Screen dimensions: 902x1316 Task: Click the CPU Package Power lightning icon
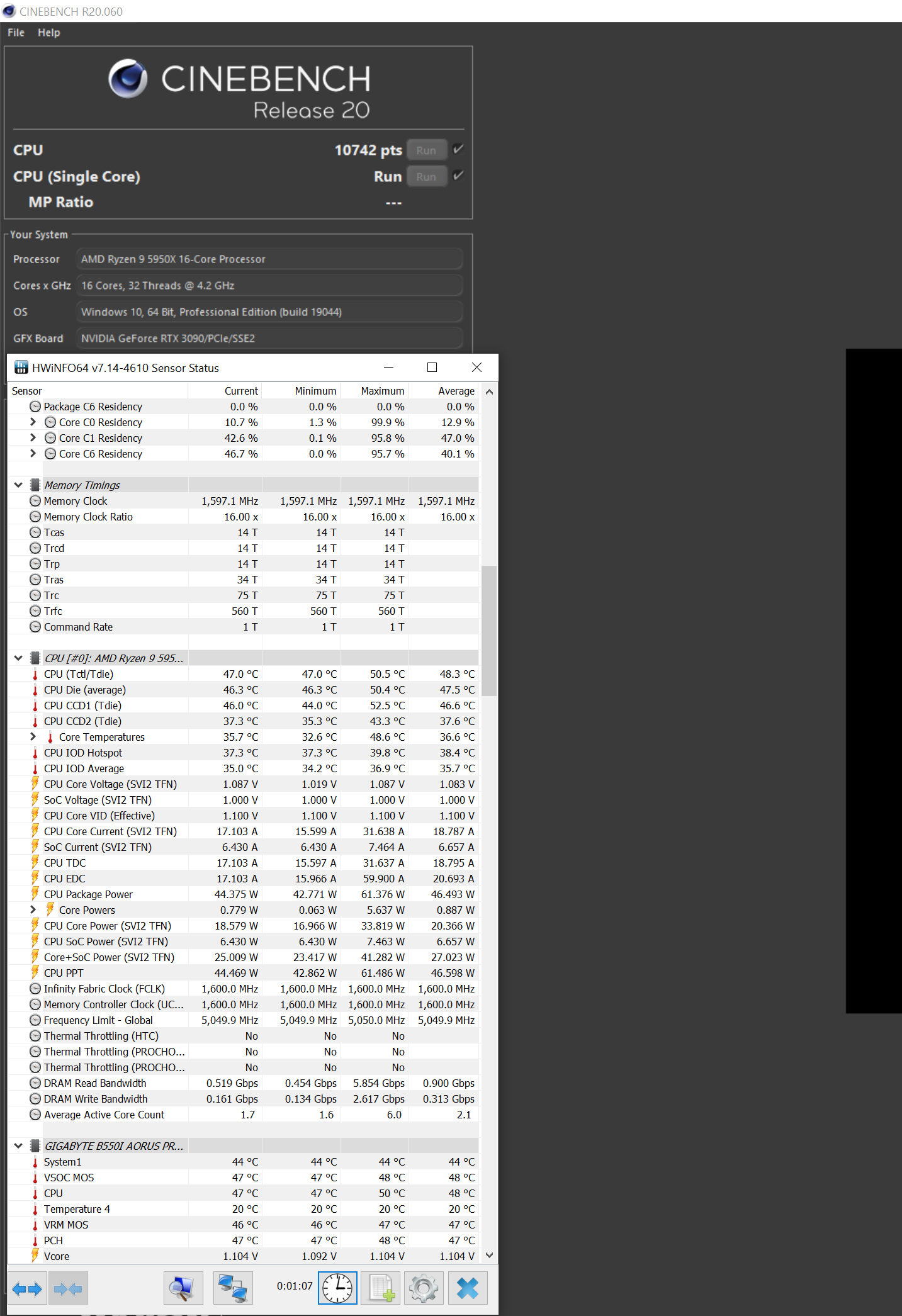pos(35,894)
